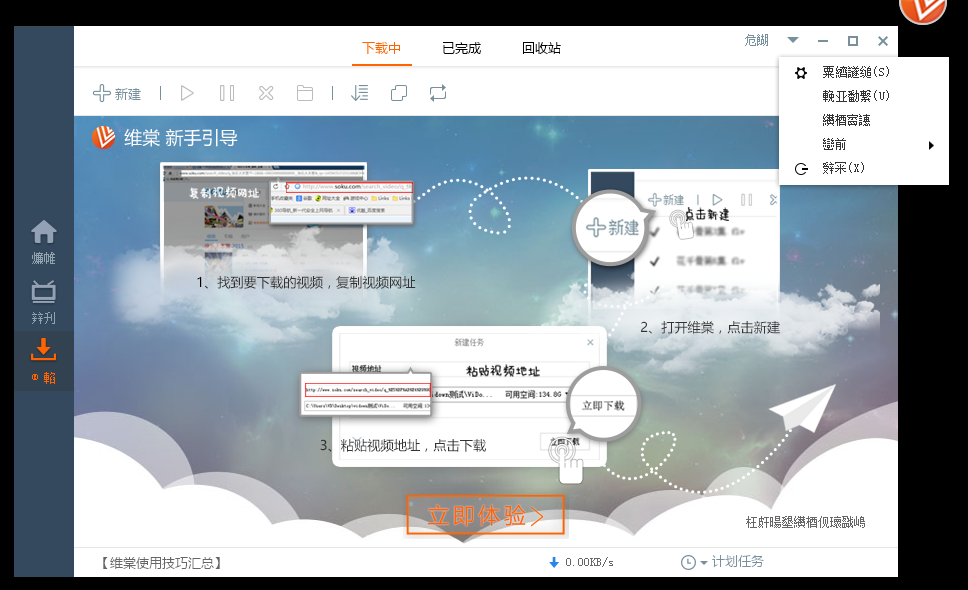Open settings menu entry with gear icon
Screen dimensions: 968x590
click(x=864, y=72)
